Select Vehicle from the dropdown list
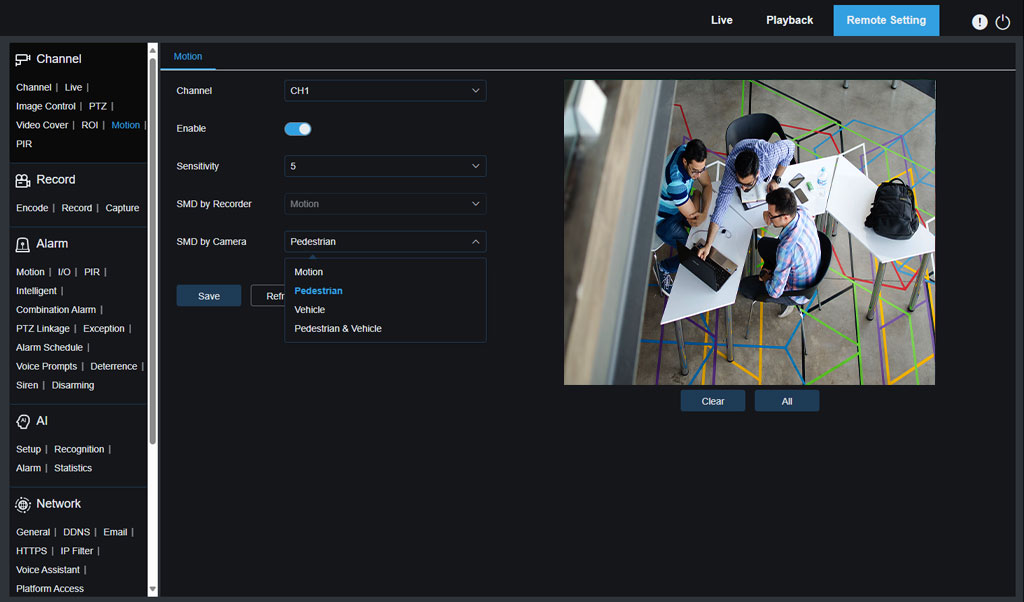1024x602 pixels. pos(310,310)
